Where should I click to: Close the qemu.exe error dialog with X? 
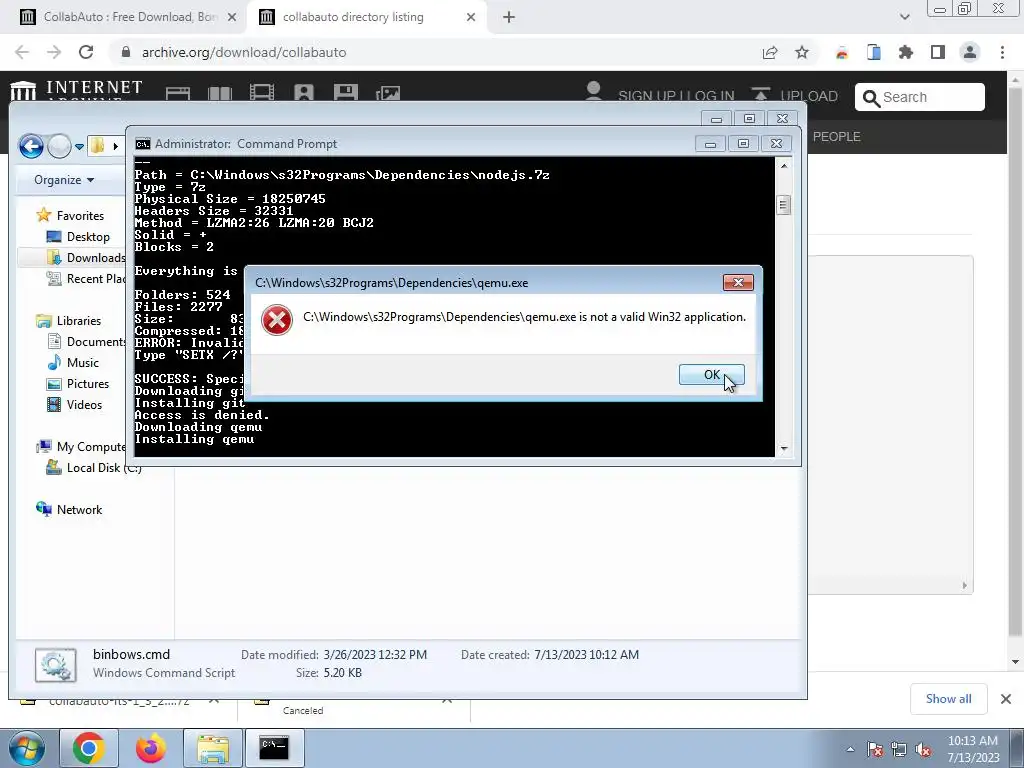click(x=738, y=282)
